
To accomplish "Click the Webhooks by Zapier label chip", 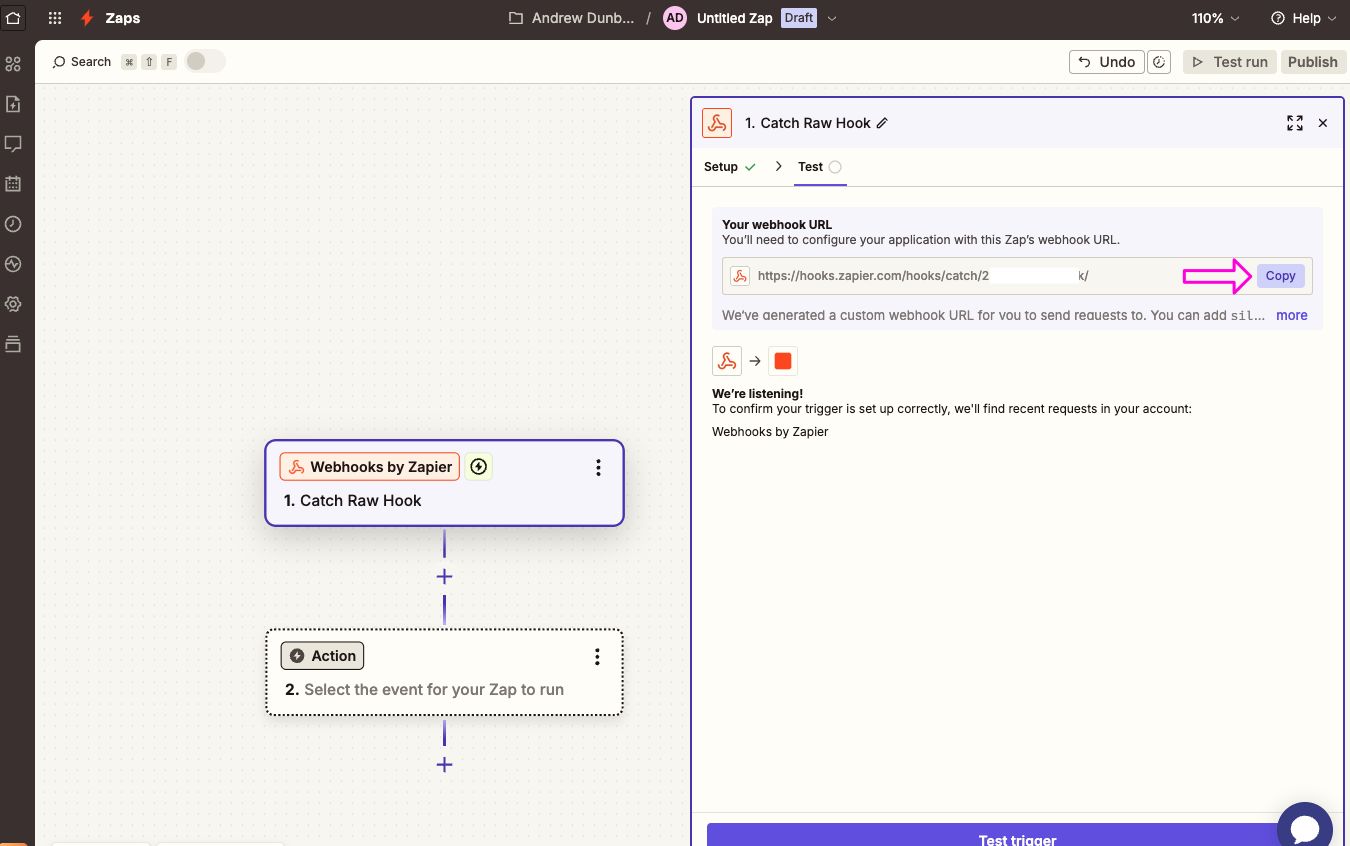I will (x=370, y=467).
